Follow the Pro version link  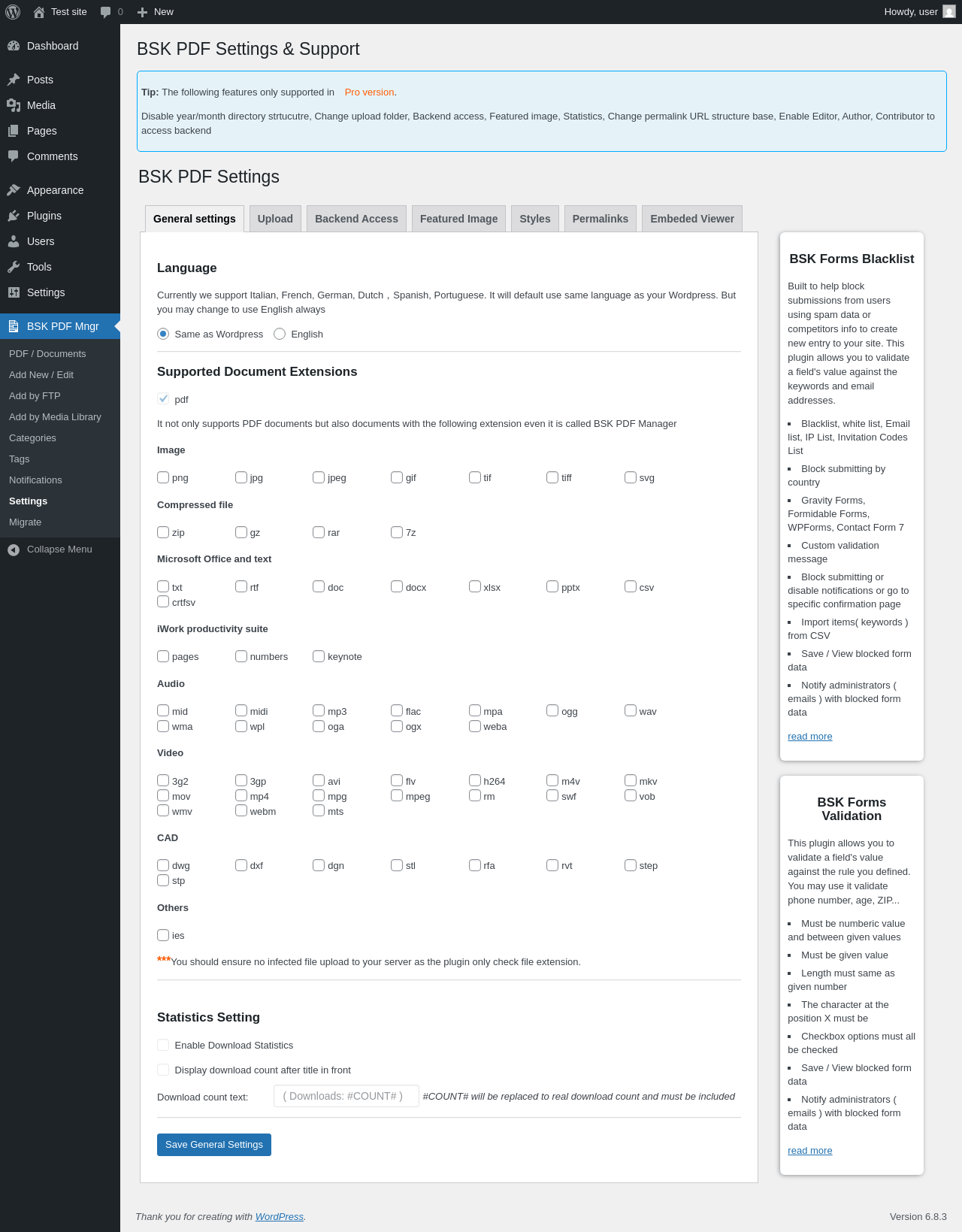(x=369, y=92)
